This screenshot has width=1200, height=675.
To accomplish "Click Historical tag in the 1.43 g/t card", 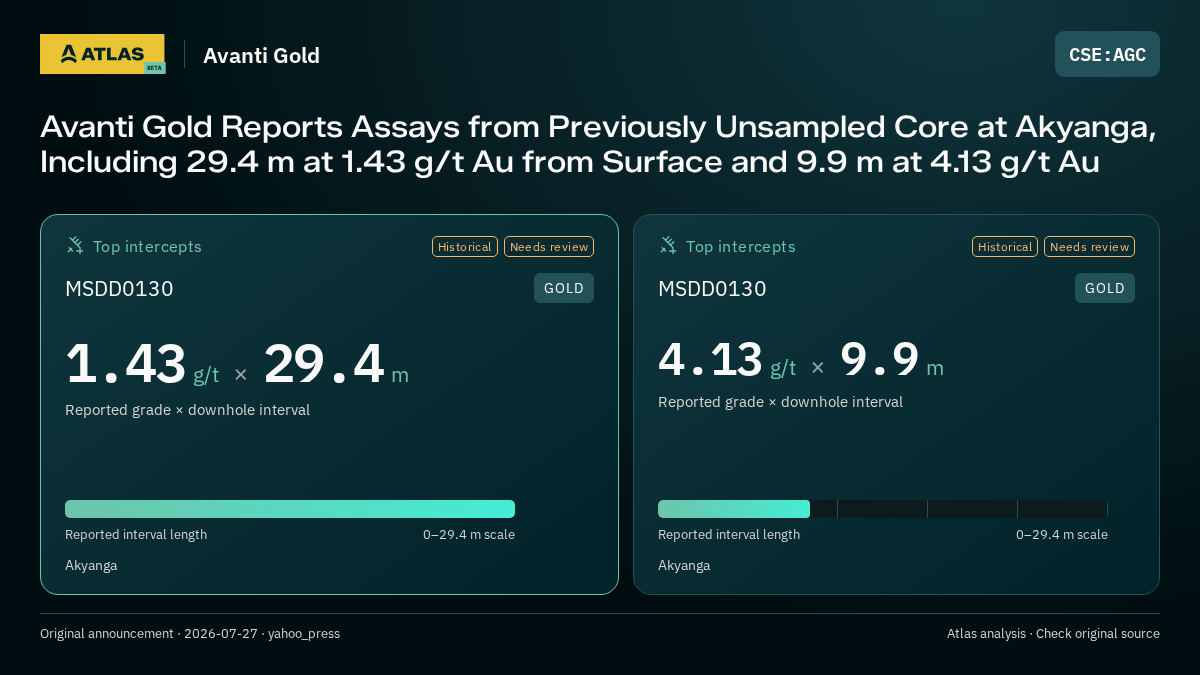I will click(x=465, y=247).
